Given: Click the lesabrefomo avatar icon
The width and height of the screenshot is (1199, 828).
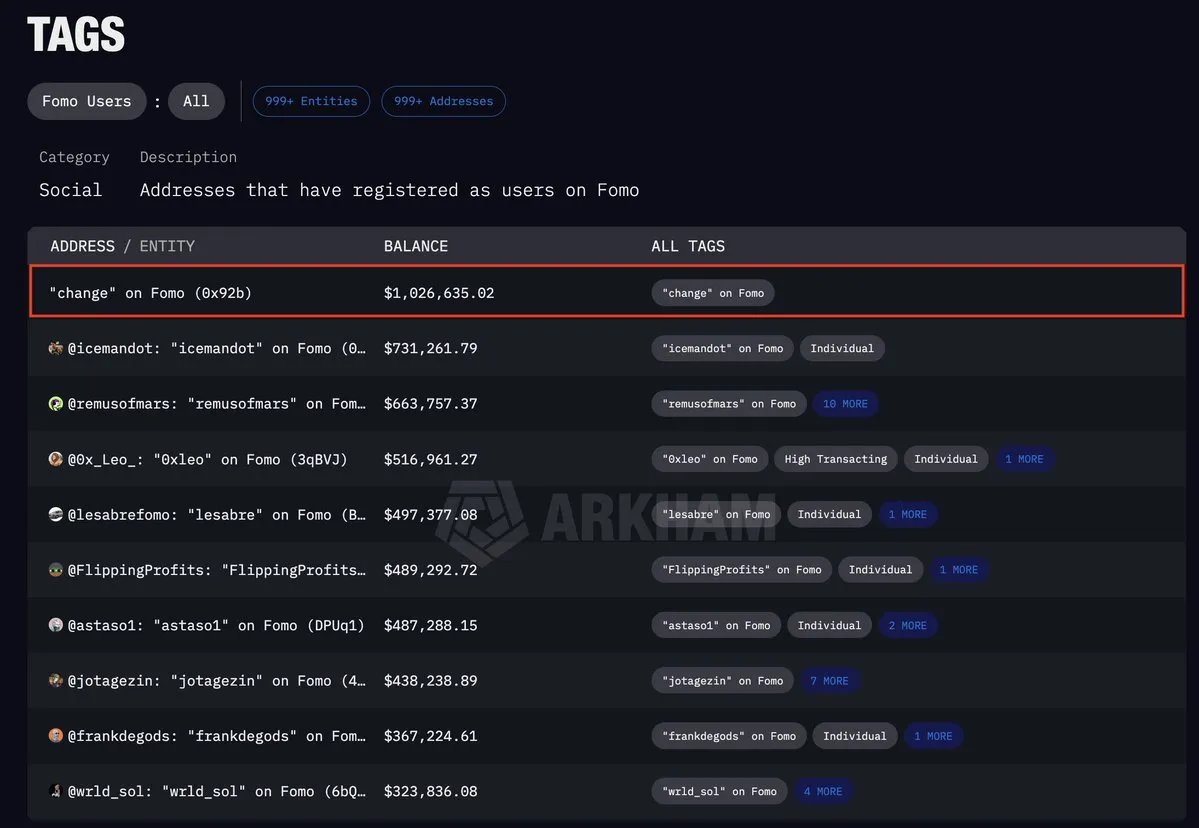Looking at the screenshot, I should pos(56,515).
